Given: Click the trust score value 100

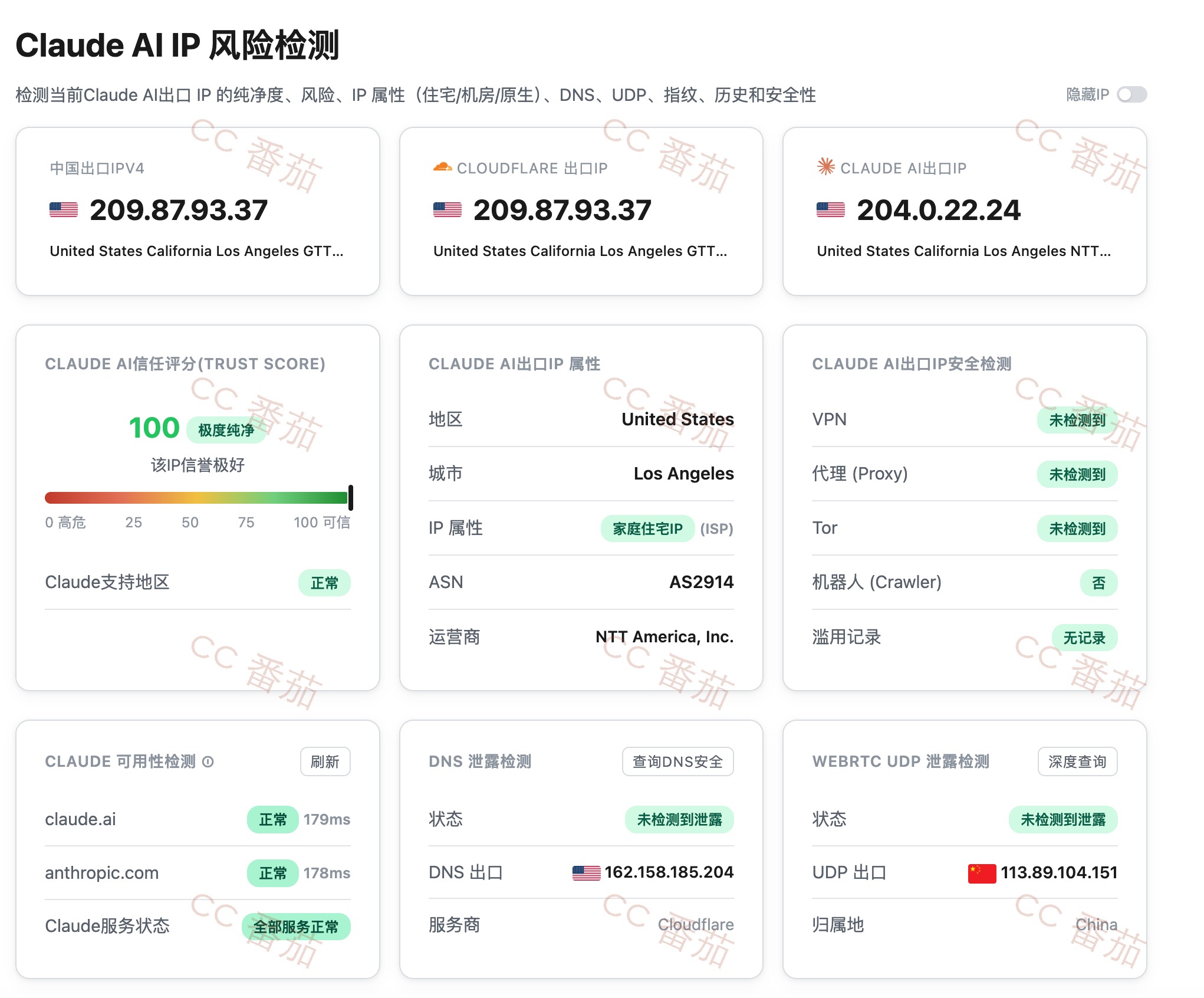Looking at the screenshot, I should coord(154,428).
